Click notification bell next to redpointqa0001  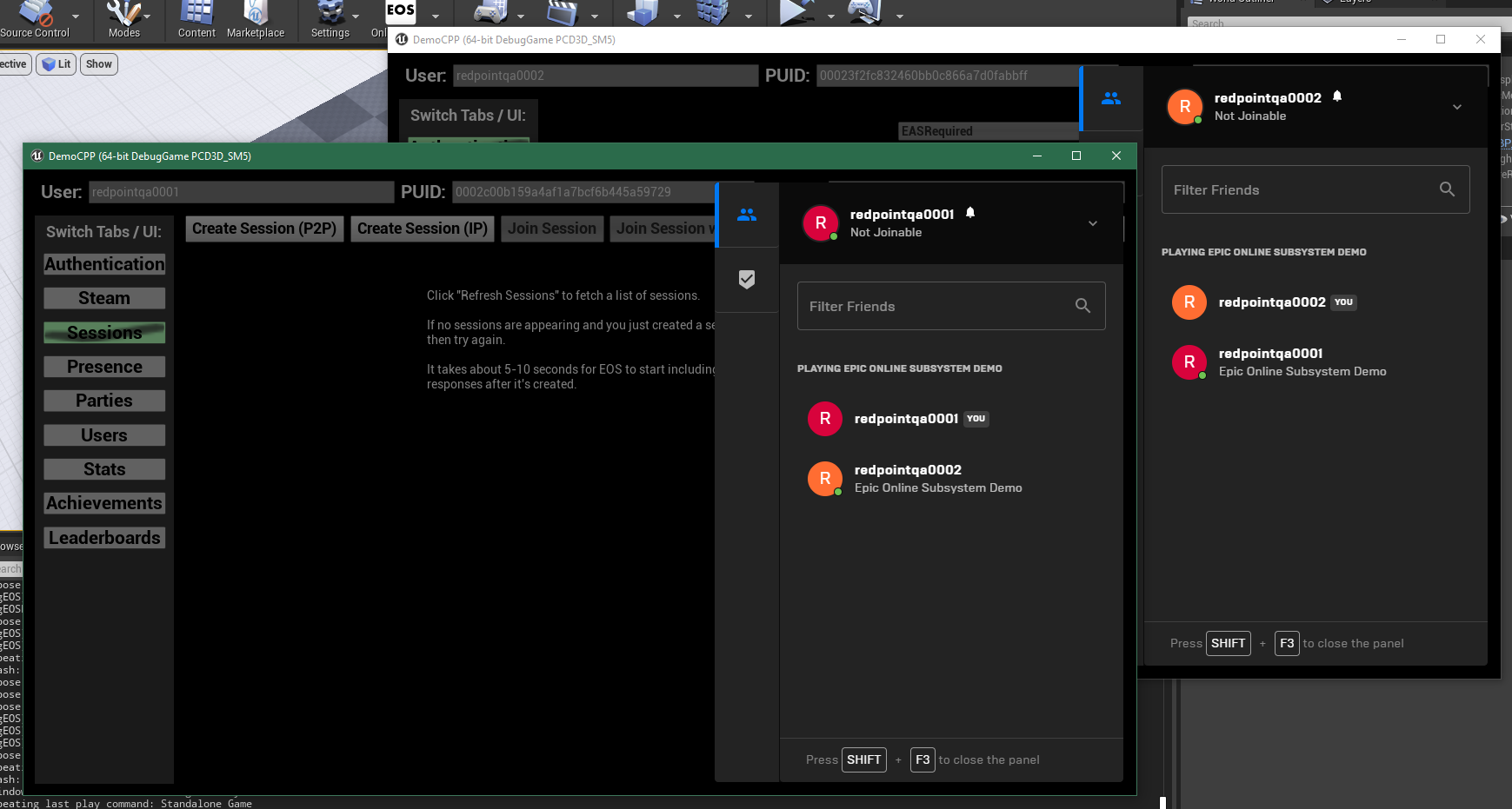(x=970, y=213)
